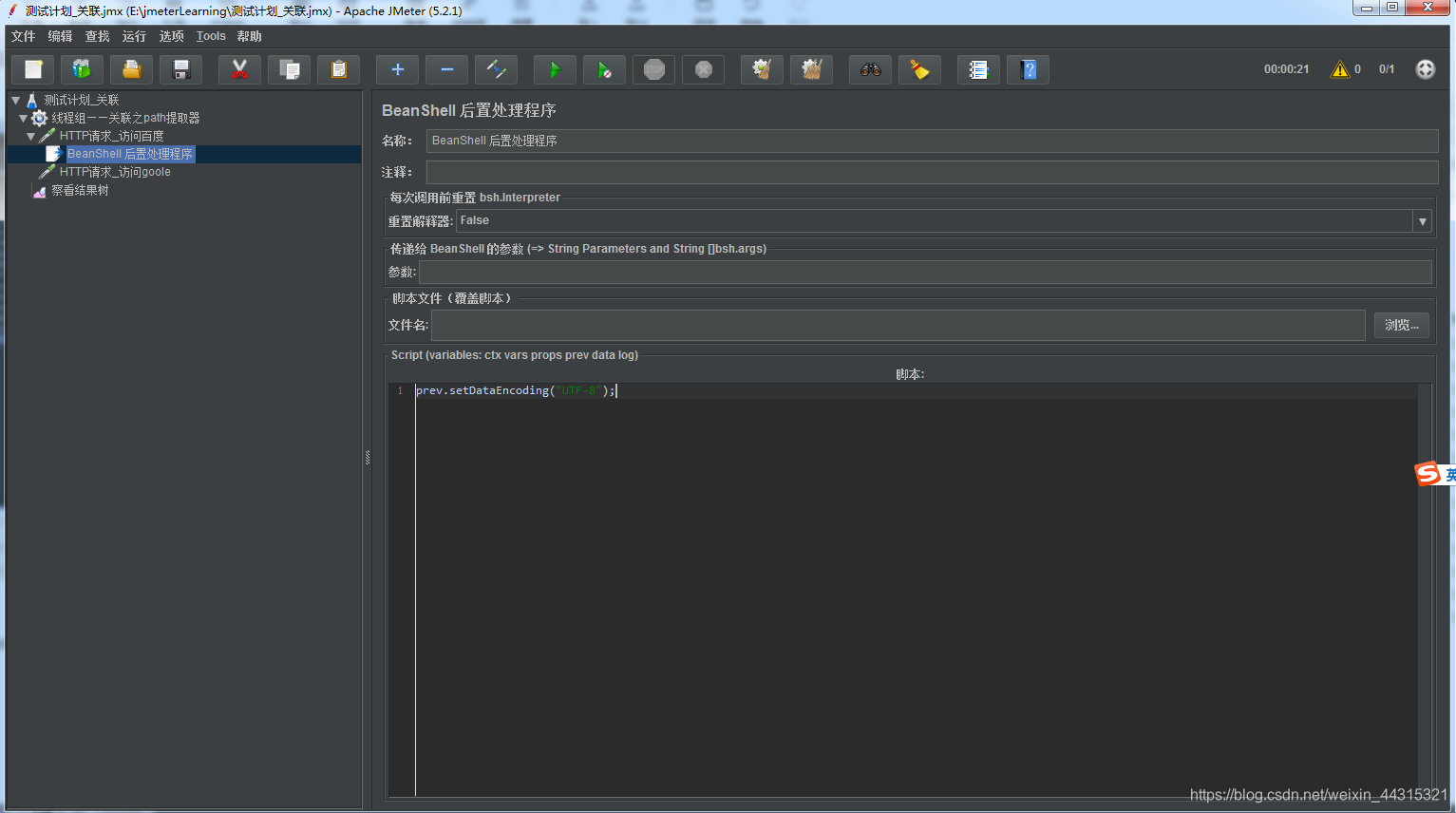Click the script editor vertical scrollbar
The width and height of the screenshot is (1456, 813).
[x=1424, y=589]
